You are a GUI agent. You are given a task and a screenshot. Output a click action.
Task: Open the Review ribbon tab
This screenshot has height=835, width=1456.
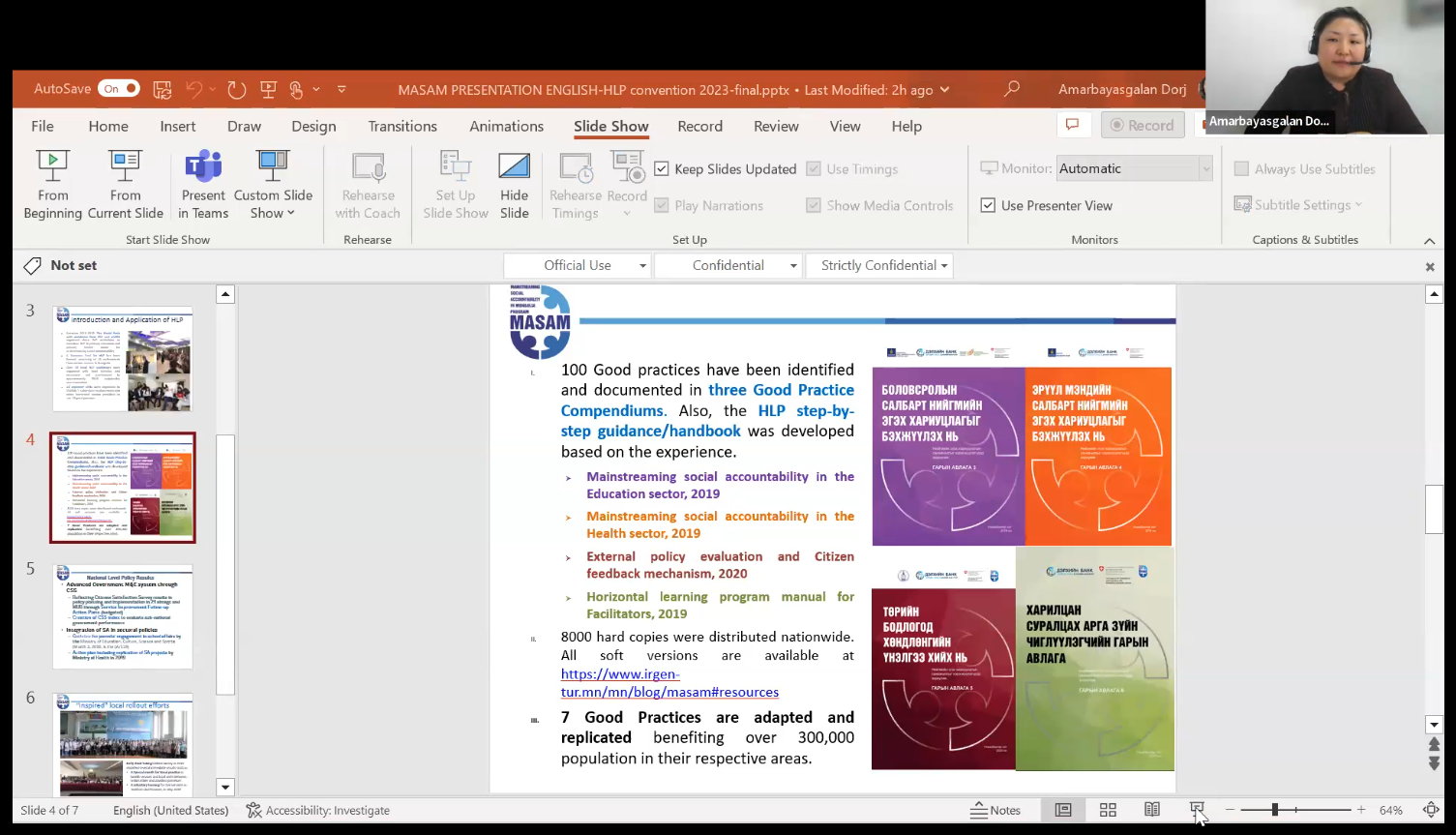click(x=776, y=126)
